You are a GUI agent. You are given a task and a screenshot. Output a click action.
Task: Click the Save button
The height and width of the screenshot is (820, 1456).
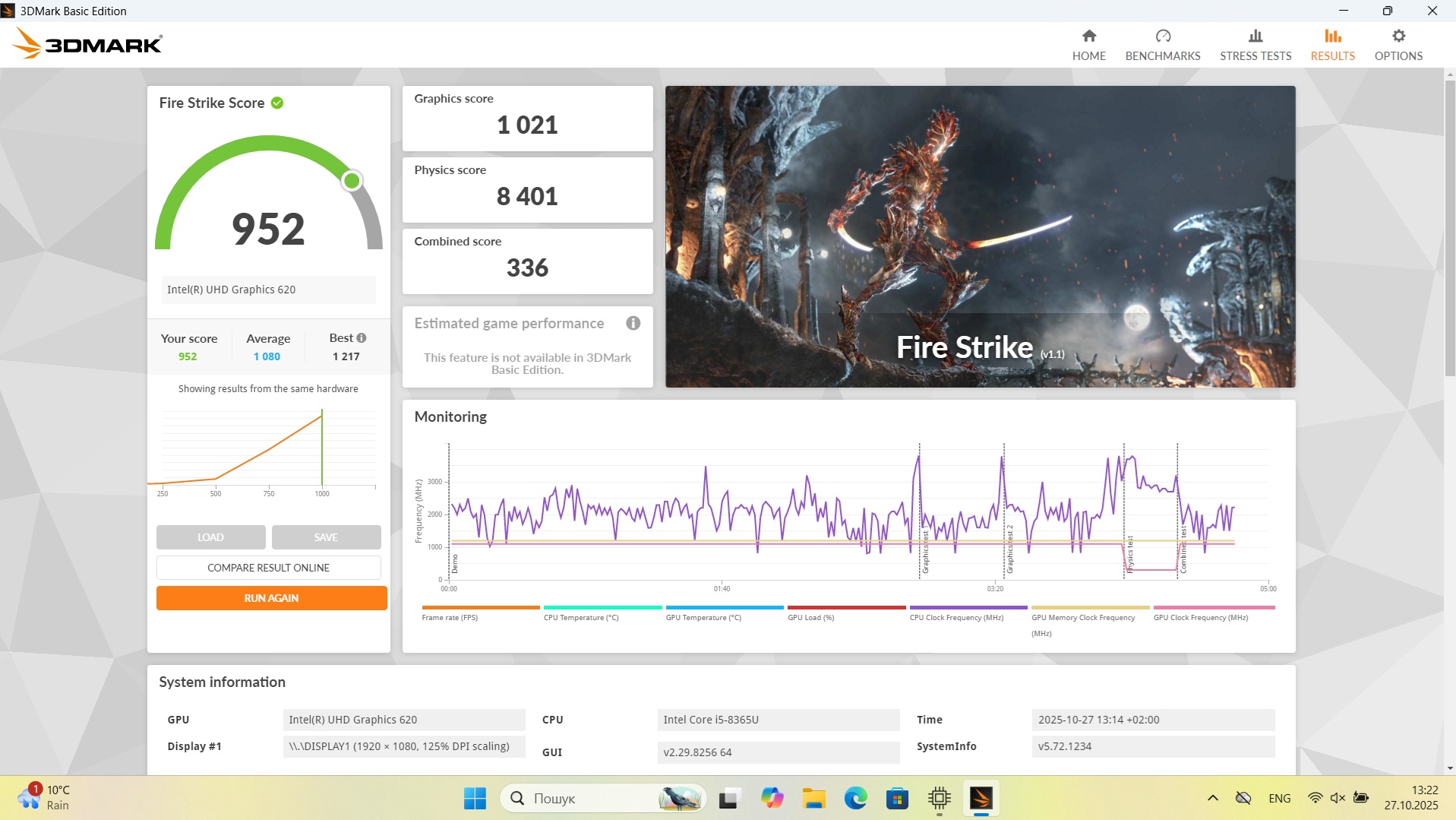(326, 537)
